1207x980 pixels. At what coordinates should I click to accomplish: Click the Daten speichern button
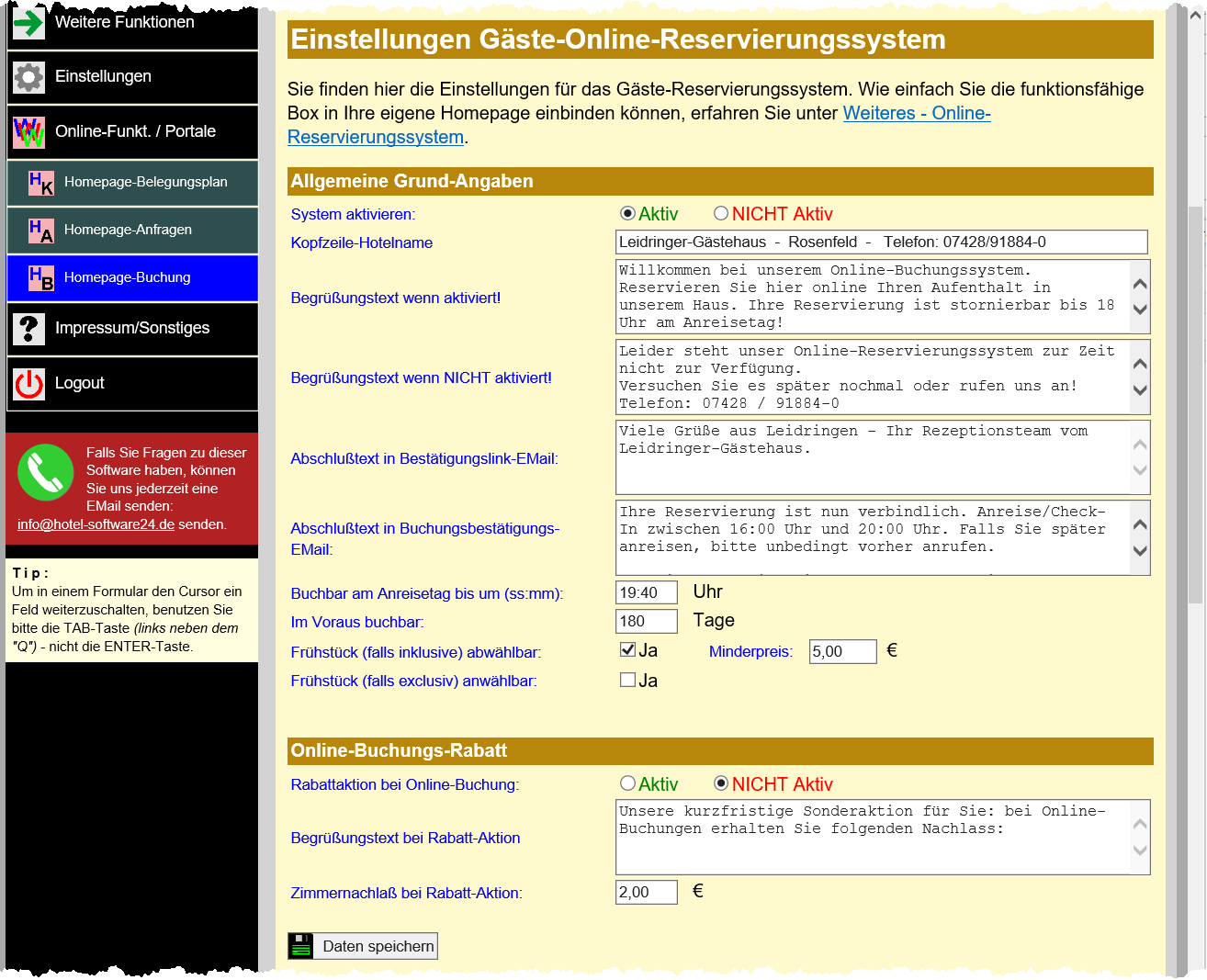[x=363, y=946]
